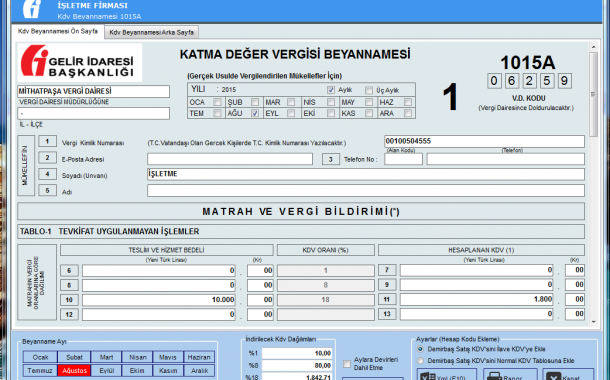
Task: Select Haziran in Beyanname Ayı
Action: click(x=199, y=357)
